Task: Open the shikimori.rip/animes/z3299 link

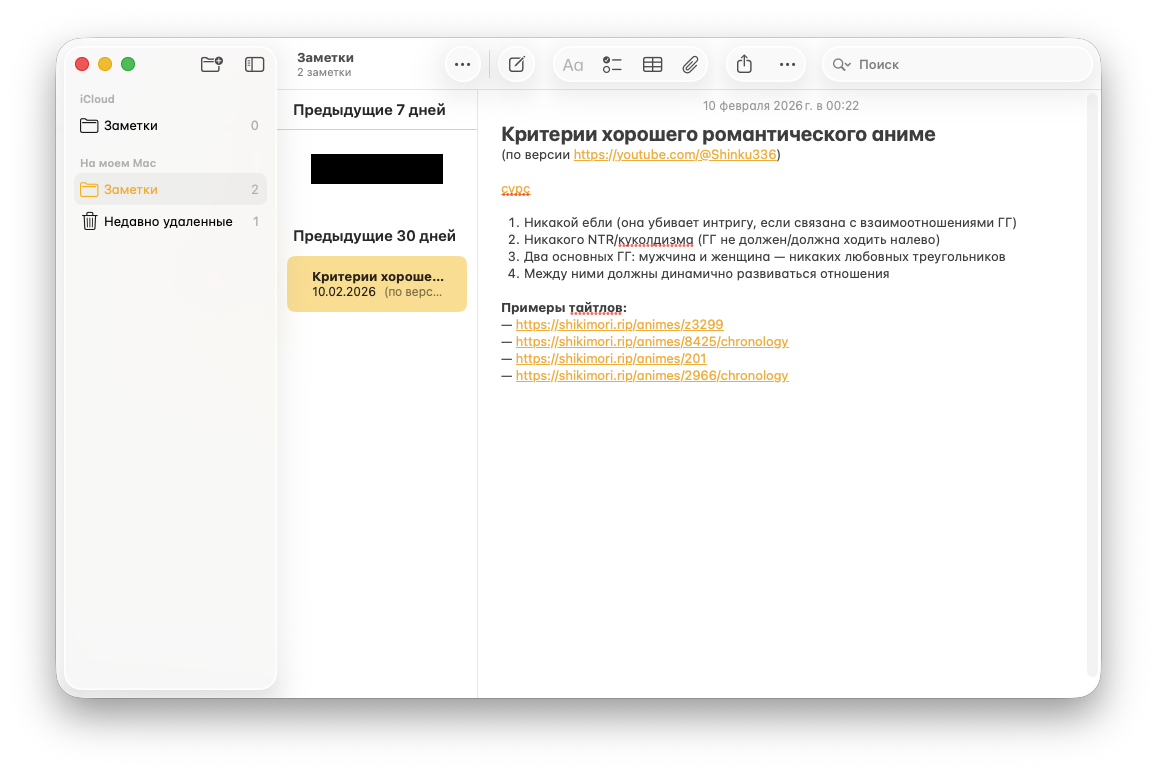Action: pyautogui.click(x=619, y=324)
